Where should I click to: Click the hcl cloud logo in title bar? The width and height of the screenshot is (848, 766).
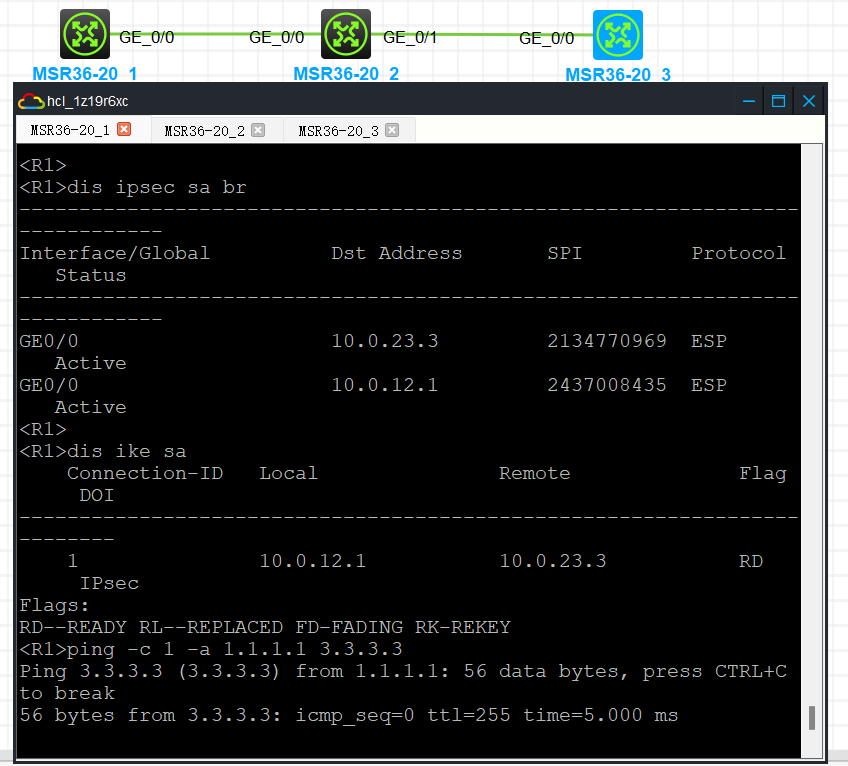click(x=31, y=101)
